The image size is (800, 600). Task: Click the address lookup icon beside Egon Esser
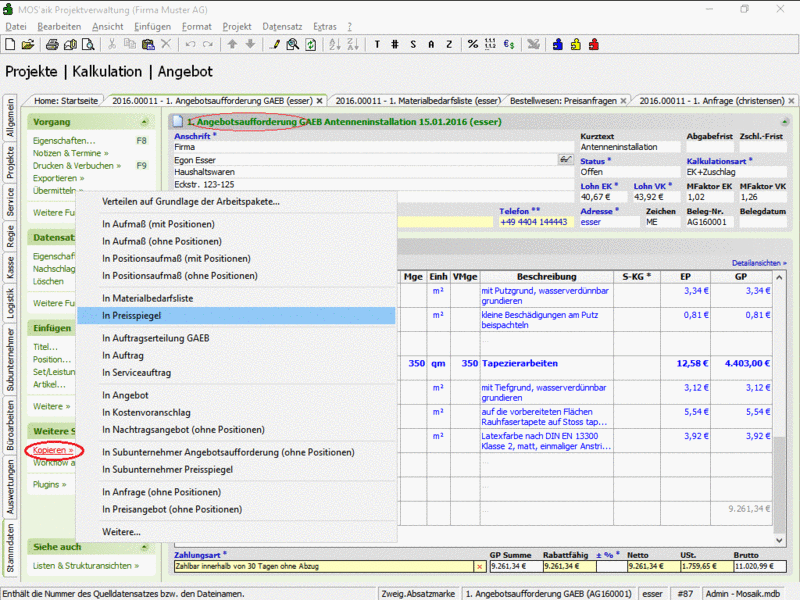coord(565,160)
